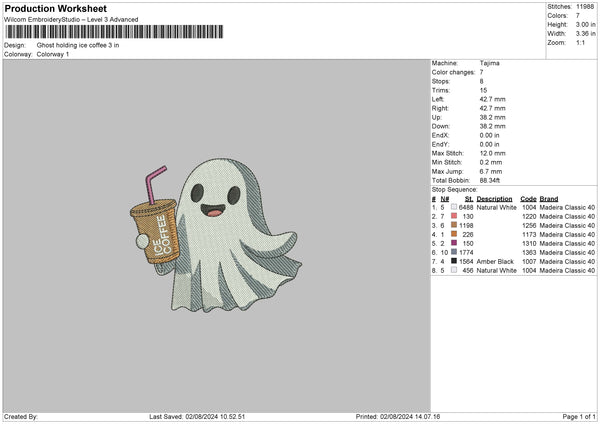Click the design name 'Ghost holding ice coffee 3 in'
This screenshot has width=600, height=424.
pos(78,45)
